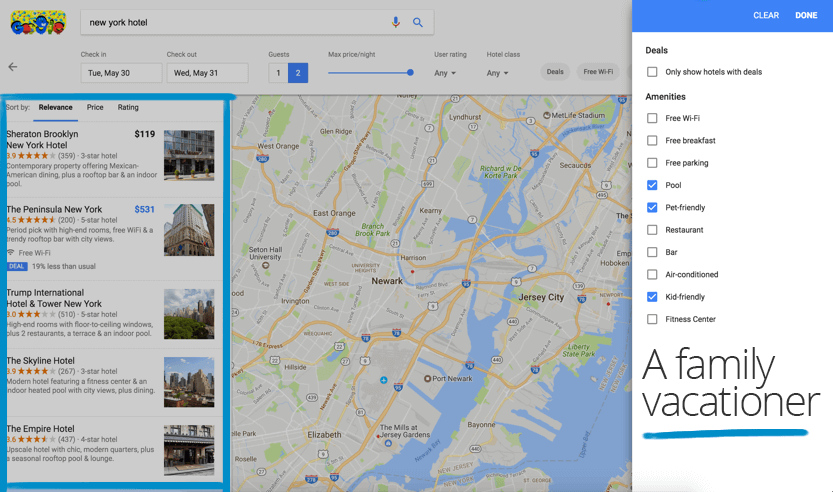This screenshot has width=833, height=492.
Task: Click the Google doodle logo
Action: click(38, 22)
